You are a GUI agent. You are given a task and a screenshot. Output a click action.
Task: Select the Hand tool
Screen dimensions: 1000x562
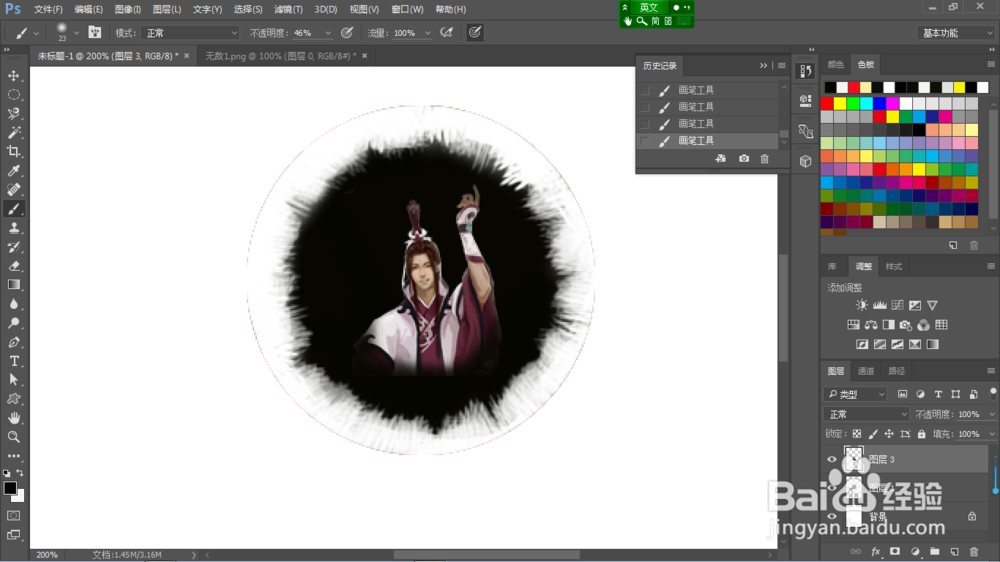(13, 418)
